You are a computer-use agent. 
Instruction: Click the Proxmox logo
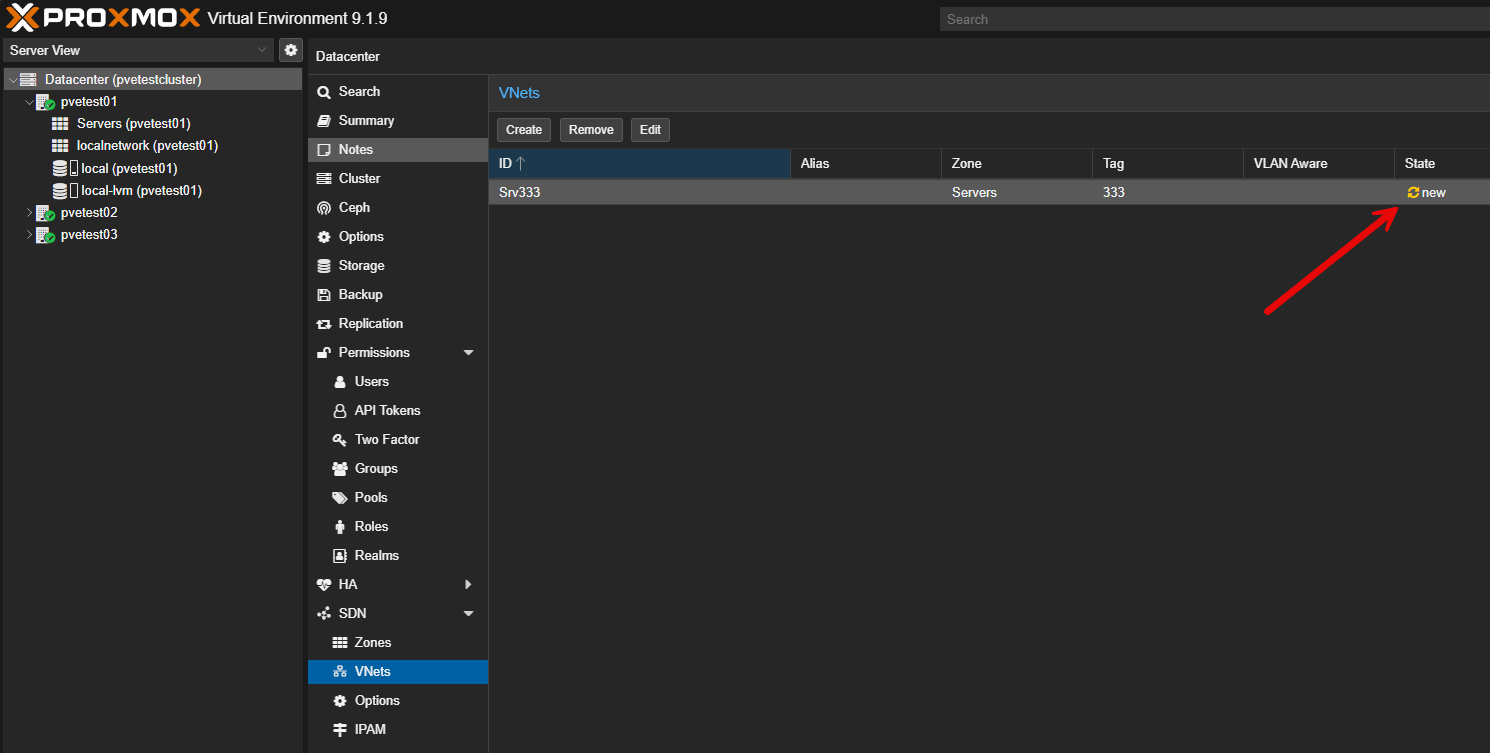(x=104, y=18)
